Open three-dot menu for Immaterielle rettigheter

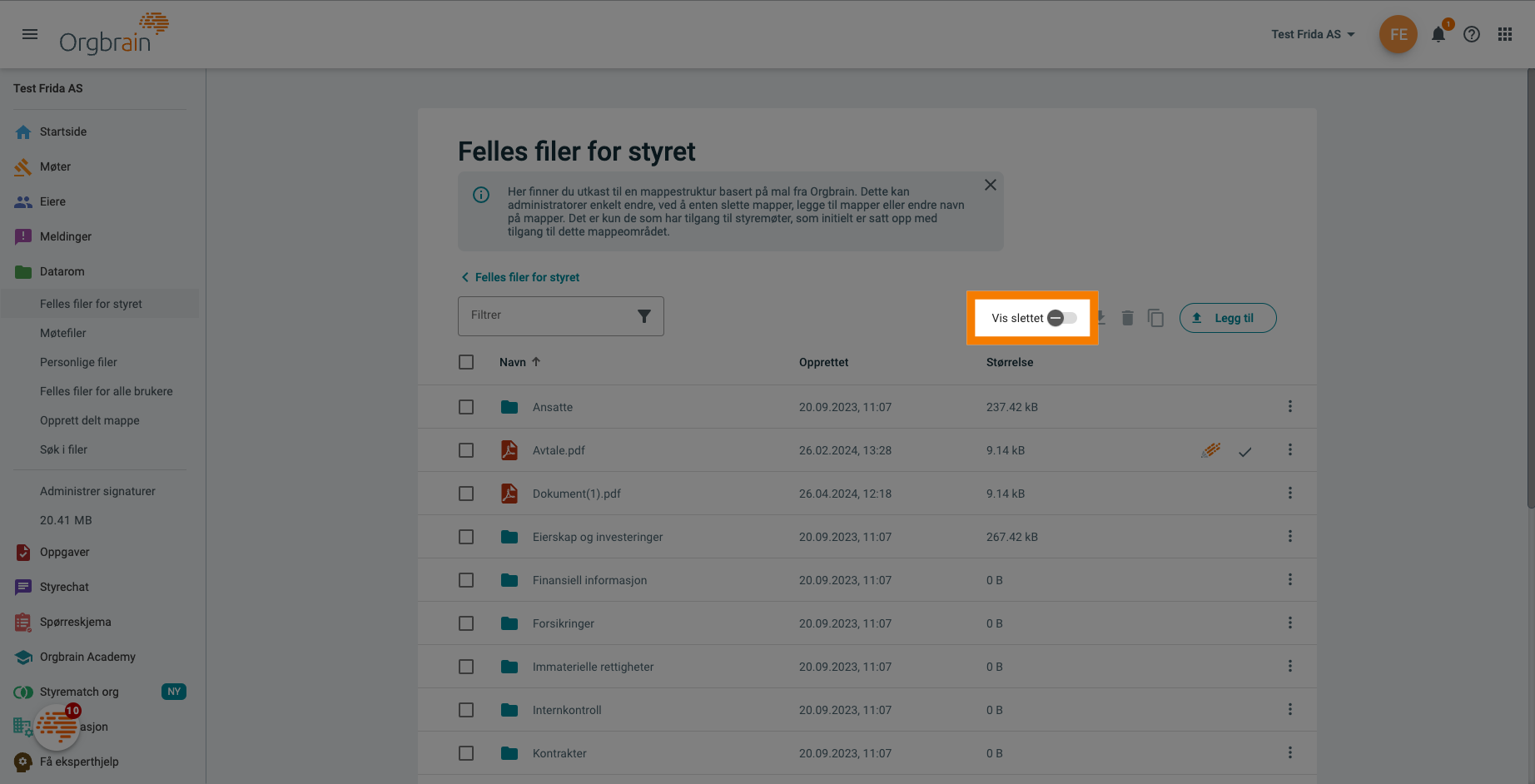1290,666
